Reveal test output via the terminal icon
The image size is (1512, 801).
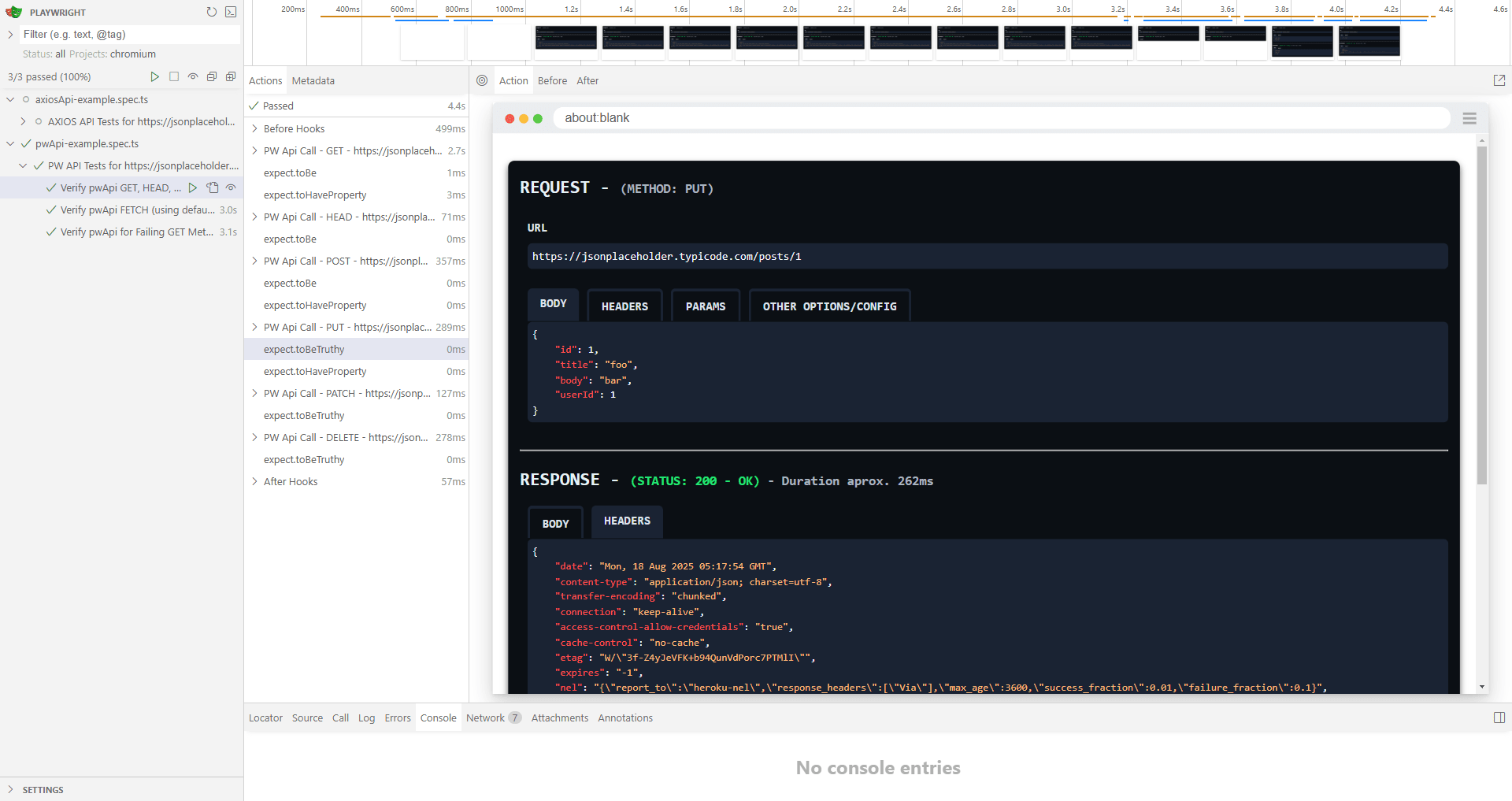[231, 12]
